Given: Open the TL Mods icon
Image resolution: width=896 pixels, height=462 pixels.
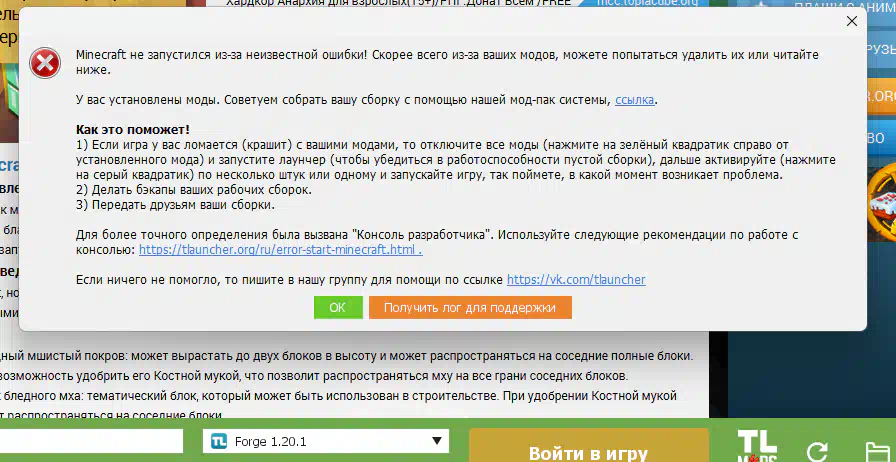Looking at the screenshot, I should 757,447.
